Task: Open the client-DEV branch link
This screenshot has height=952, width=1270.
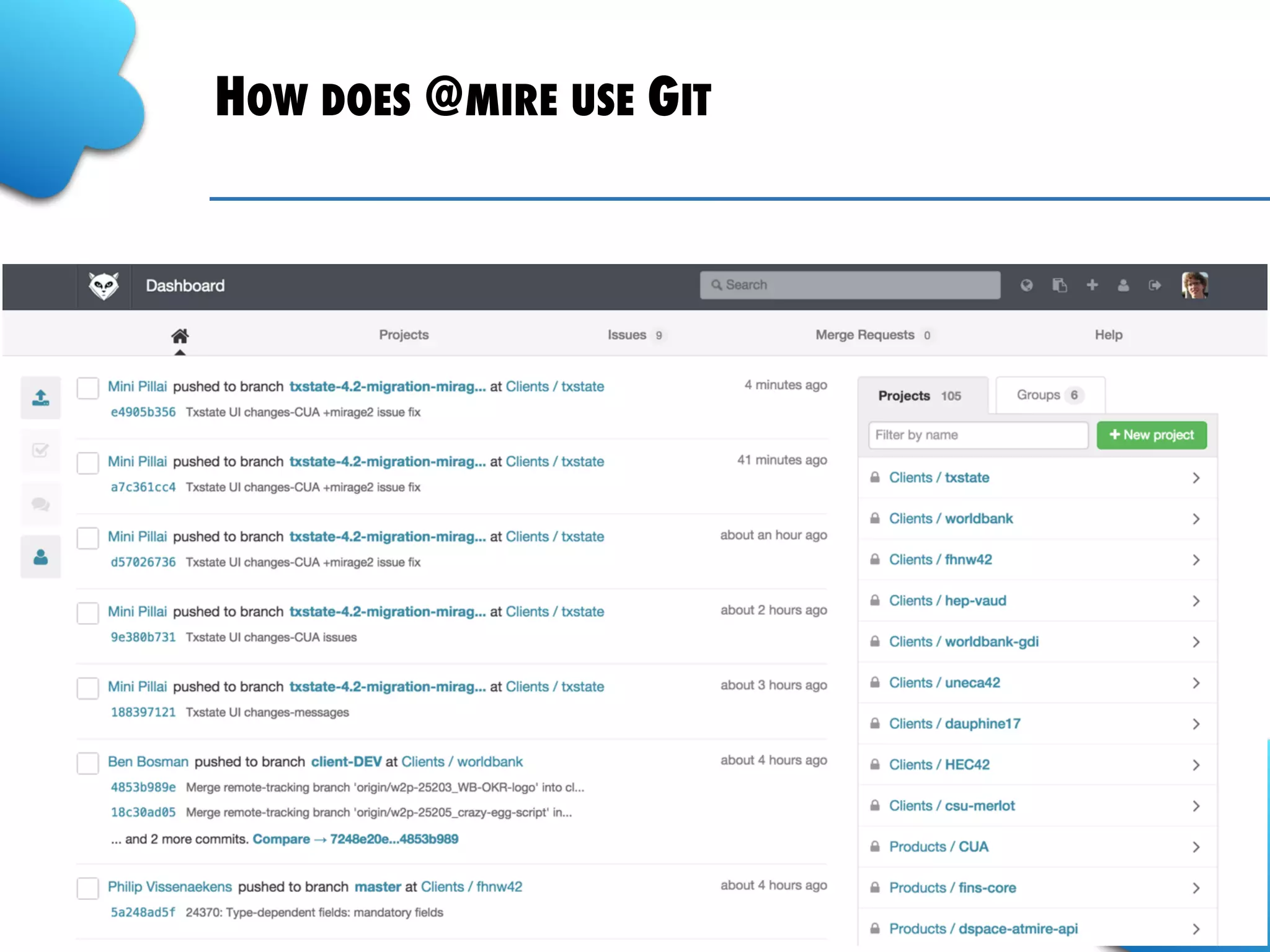Action: pyautogui.click(x=346, y=762)
